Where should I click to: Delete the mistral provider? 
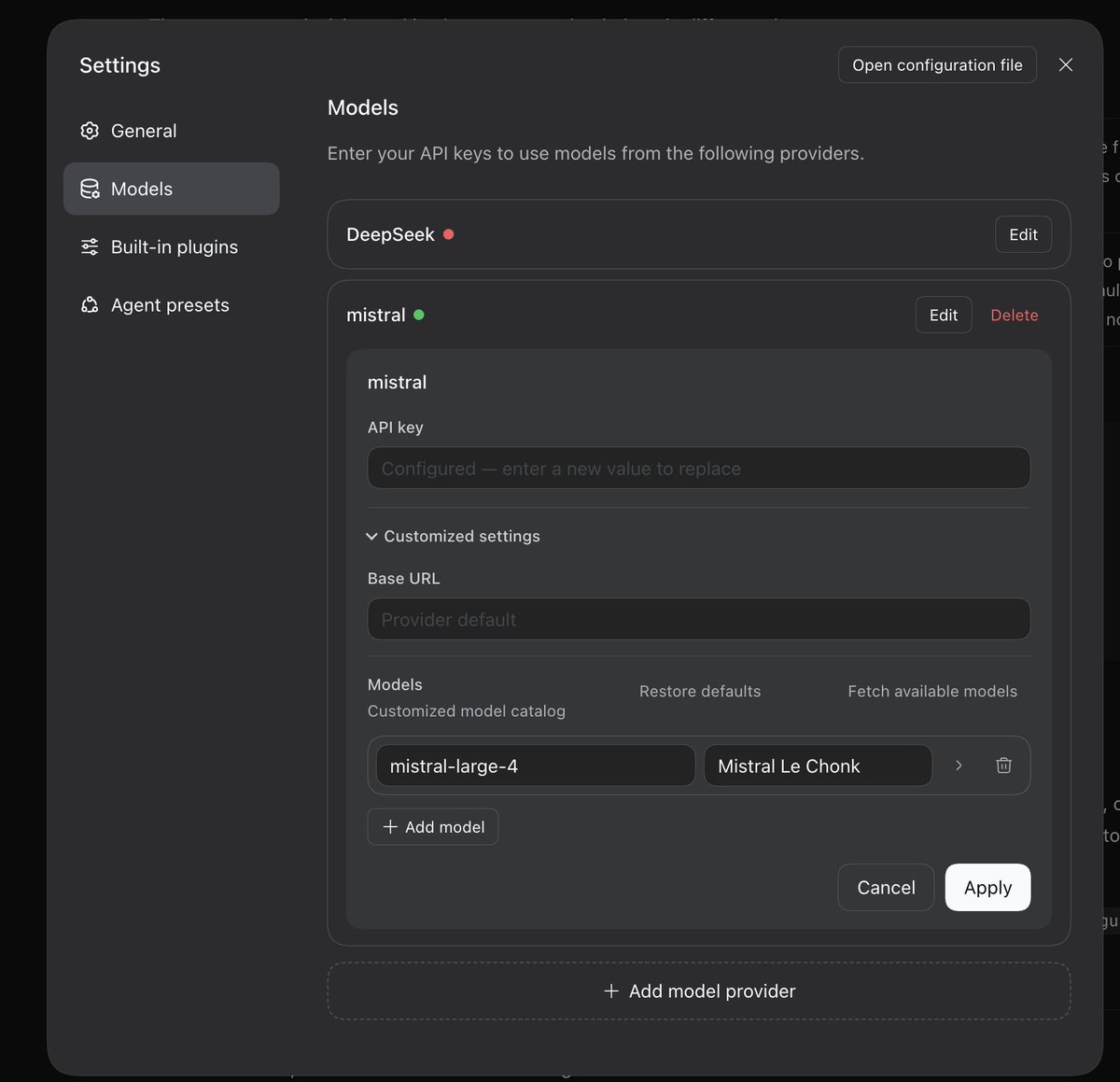[1015, 315]
